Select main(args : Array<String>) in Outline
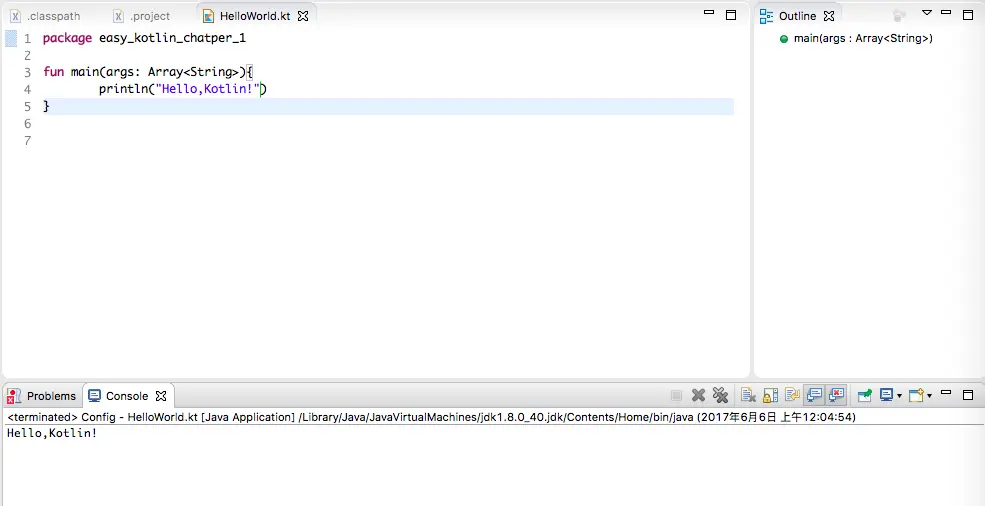Screen dimensions: 985x506 (863, 38)
